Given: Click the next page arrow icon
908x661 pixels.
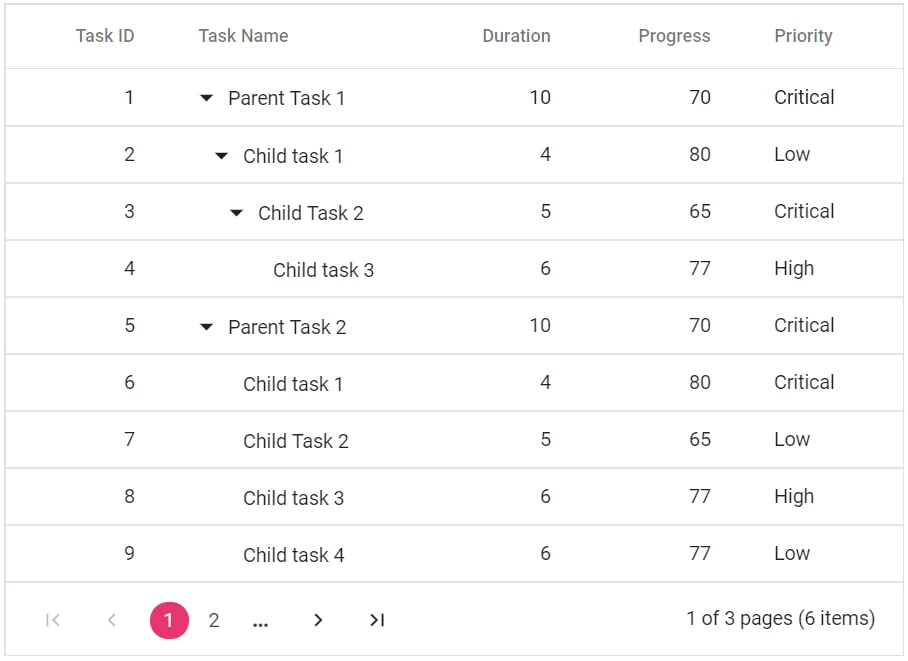Looking at the screenshot, I should pos(318,620).
